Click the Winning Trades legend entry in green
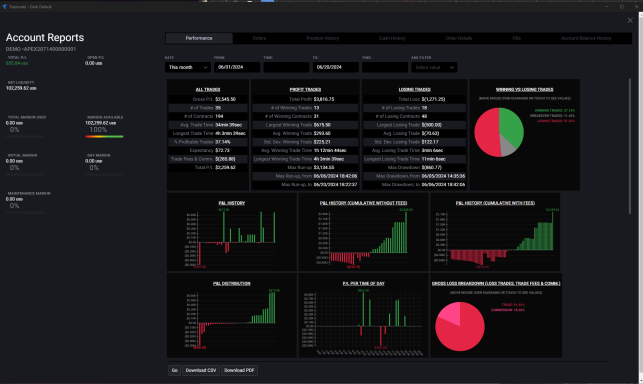Viewport: 643px width, 384px height. tap(554, 111)
